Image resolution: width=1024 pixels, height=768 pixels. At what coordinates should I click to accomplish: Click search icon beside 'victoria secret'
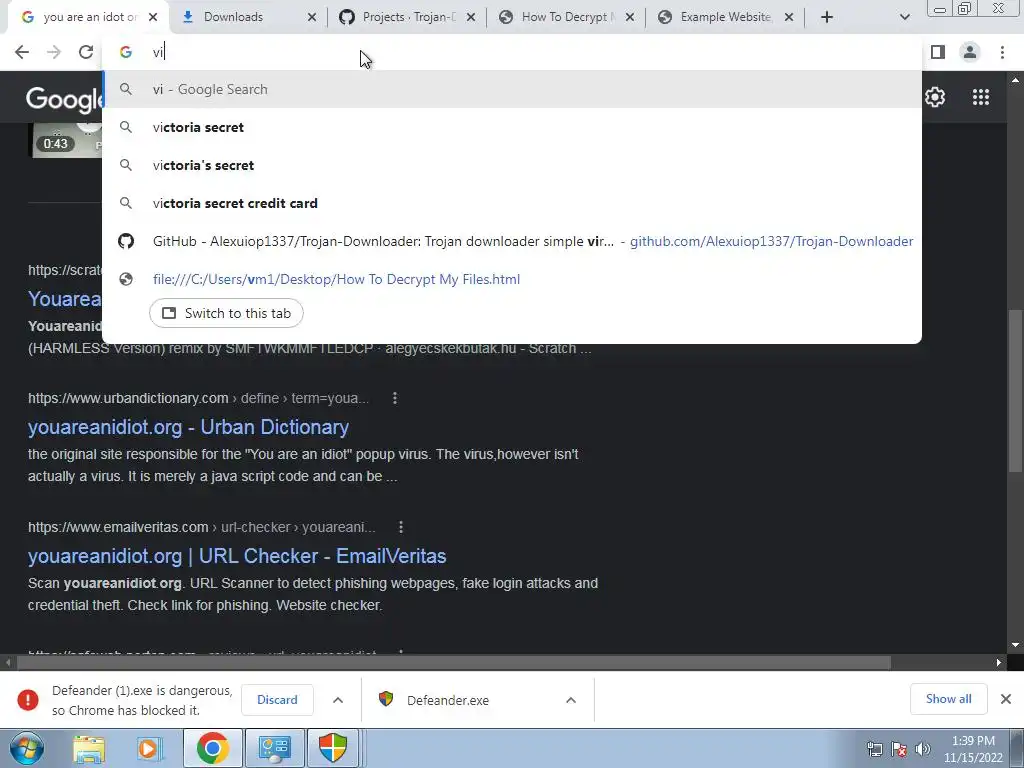(126, 127)
